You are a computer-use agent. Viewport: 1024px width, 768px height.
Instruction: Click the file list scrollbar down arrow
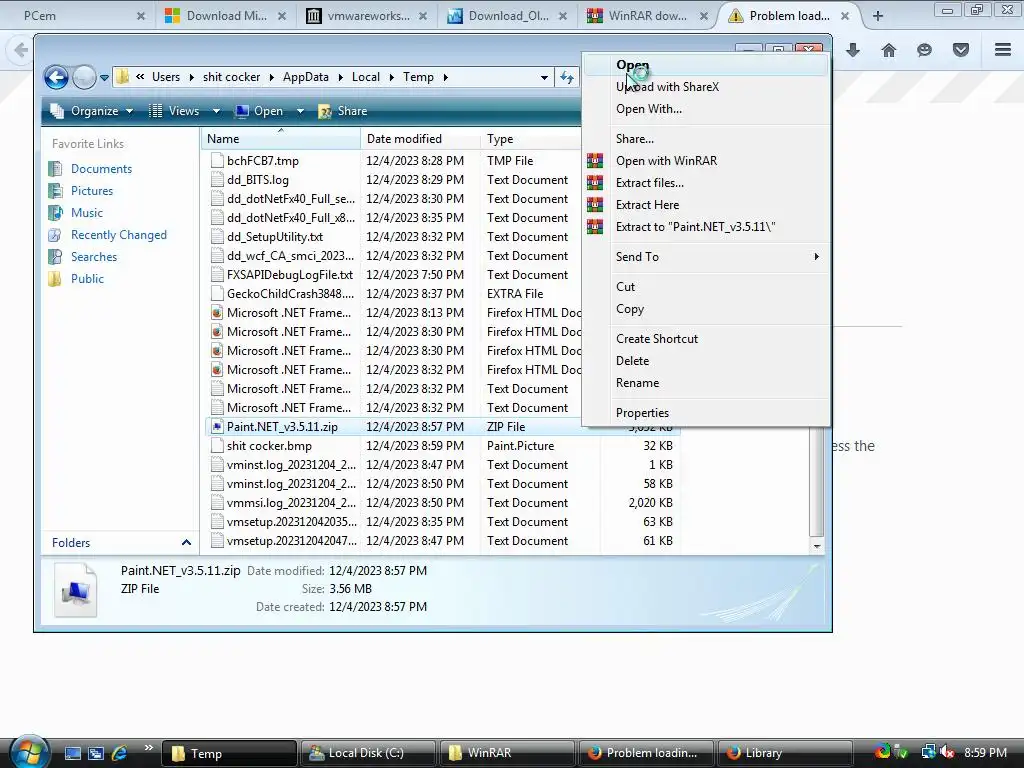click(817, 546)
